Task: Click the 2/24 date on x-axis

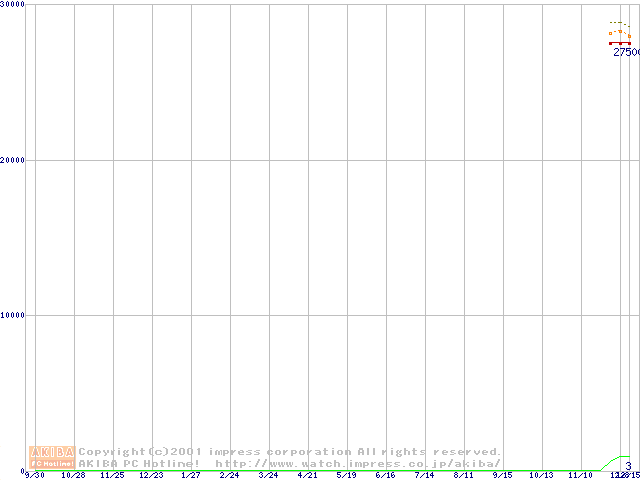Action: click(229, 475)
